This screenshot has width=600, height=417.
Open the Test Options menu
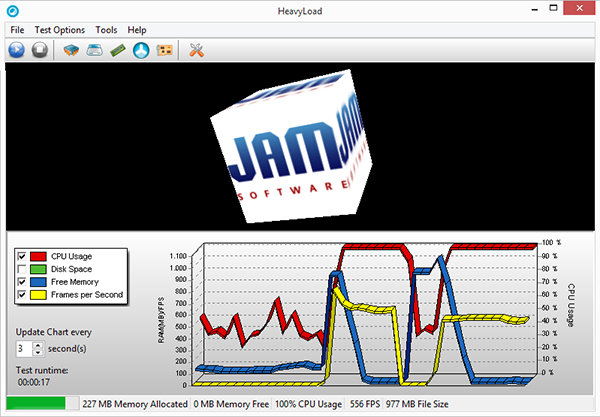click(60, 30)
